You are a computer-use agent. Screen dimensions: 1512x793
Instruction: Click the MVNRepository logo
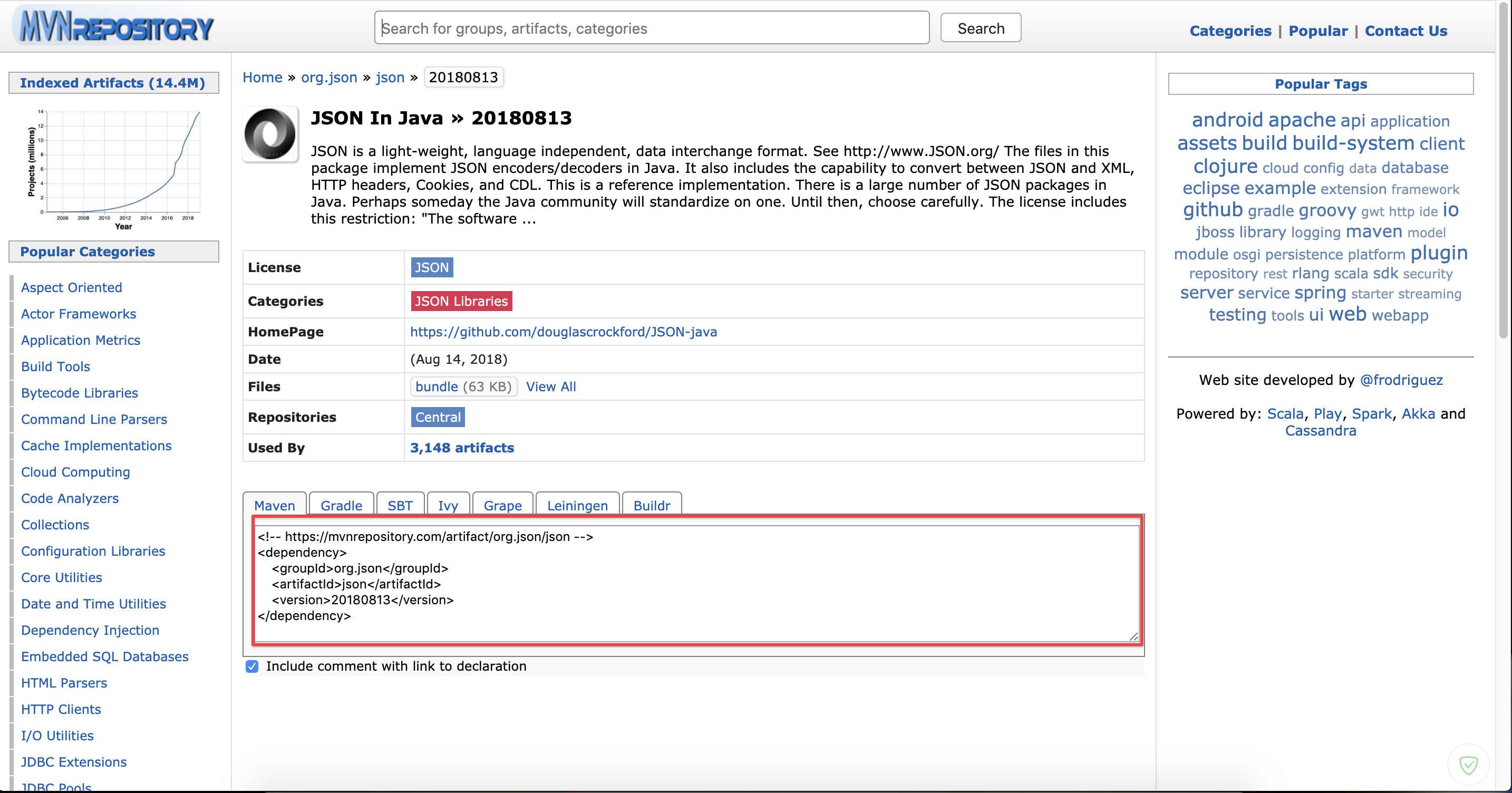coord(116,27)
